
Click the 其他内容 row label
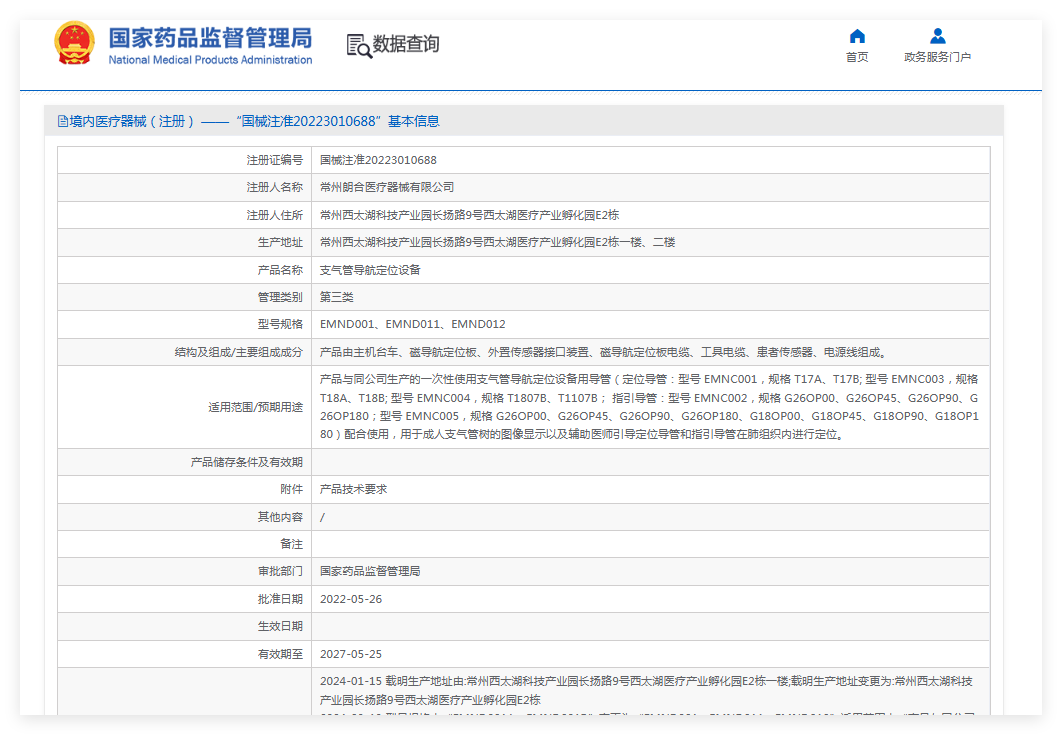point(280,517)
